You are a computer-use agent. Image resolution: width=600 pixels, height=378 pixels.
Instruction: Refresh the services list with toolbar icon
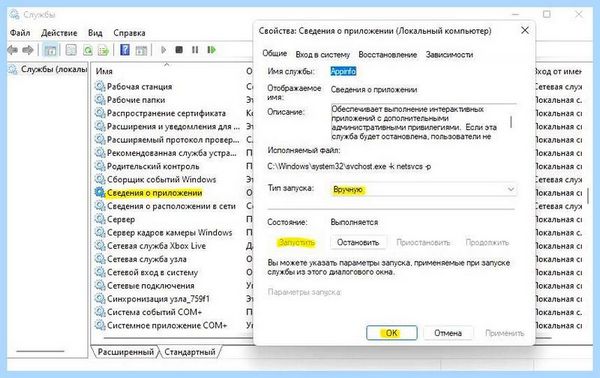[88, 50]
